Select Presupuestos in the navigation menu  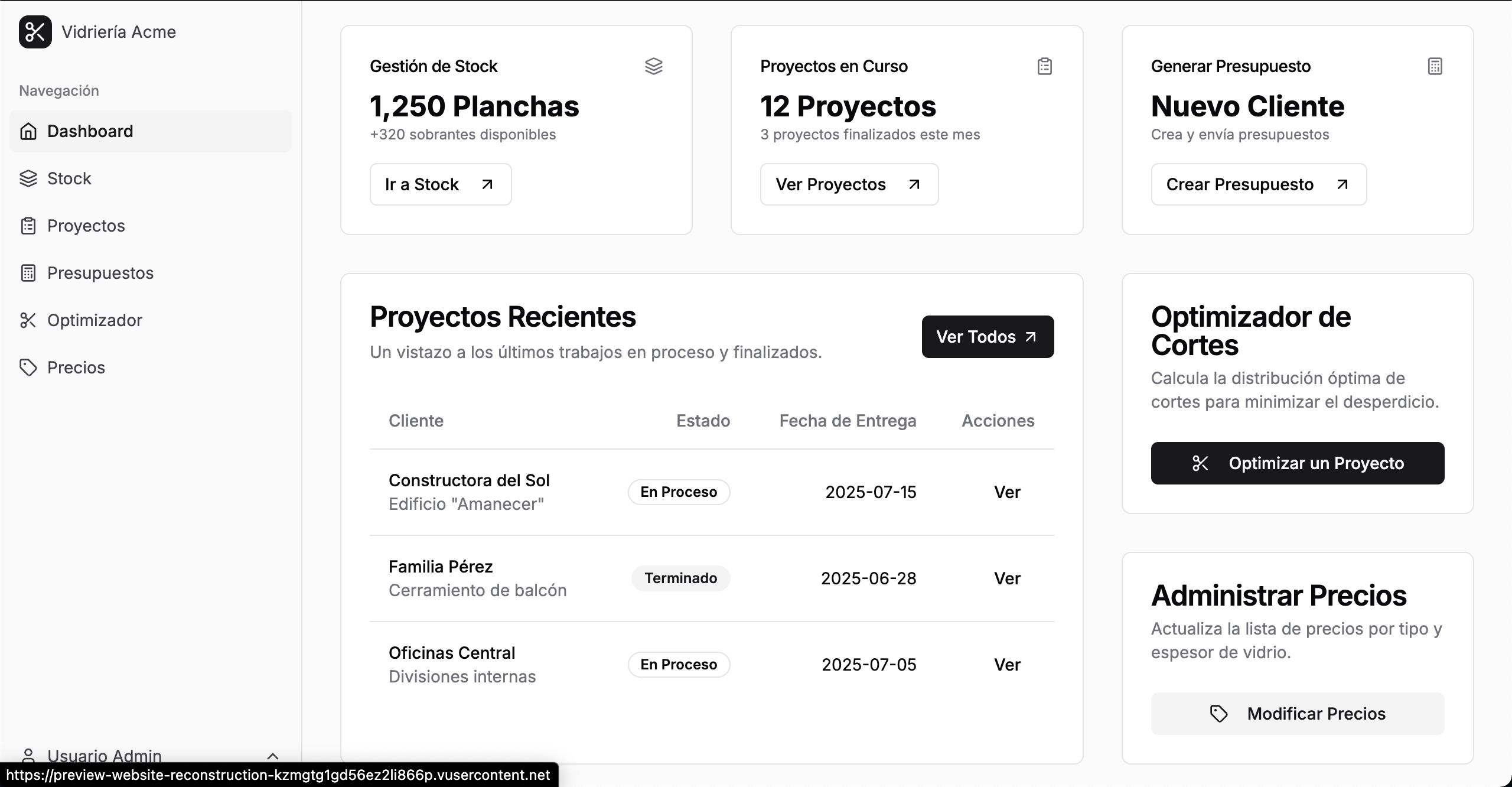pyautogui.click(x=99, y=273)
